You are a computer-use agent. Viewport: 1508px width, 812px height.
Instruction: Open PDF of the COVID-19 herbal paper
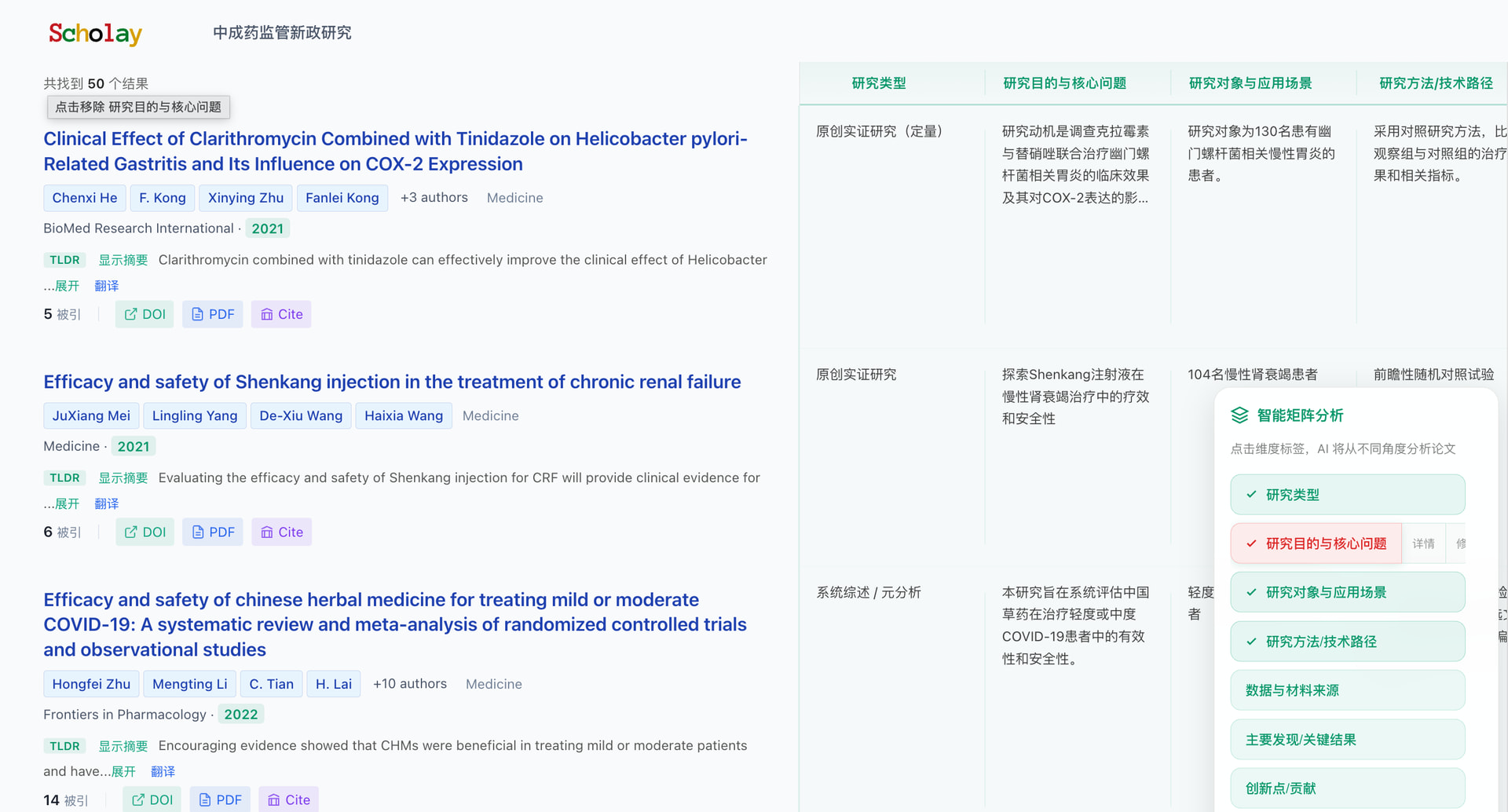pyautogui.click(x=220, y=799)
